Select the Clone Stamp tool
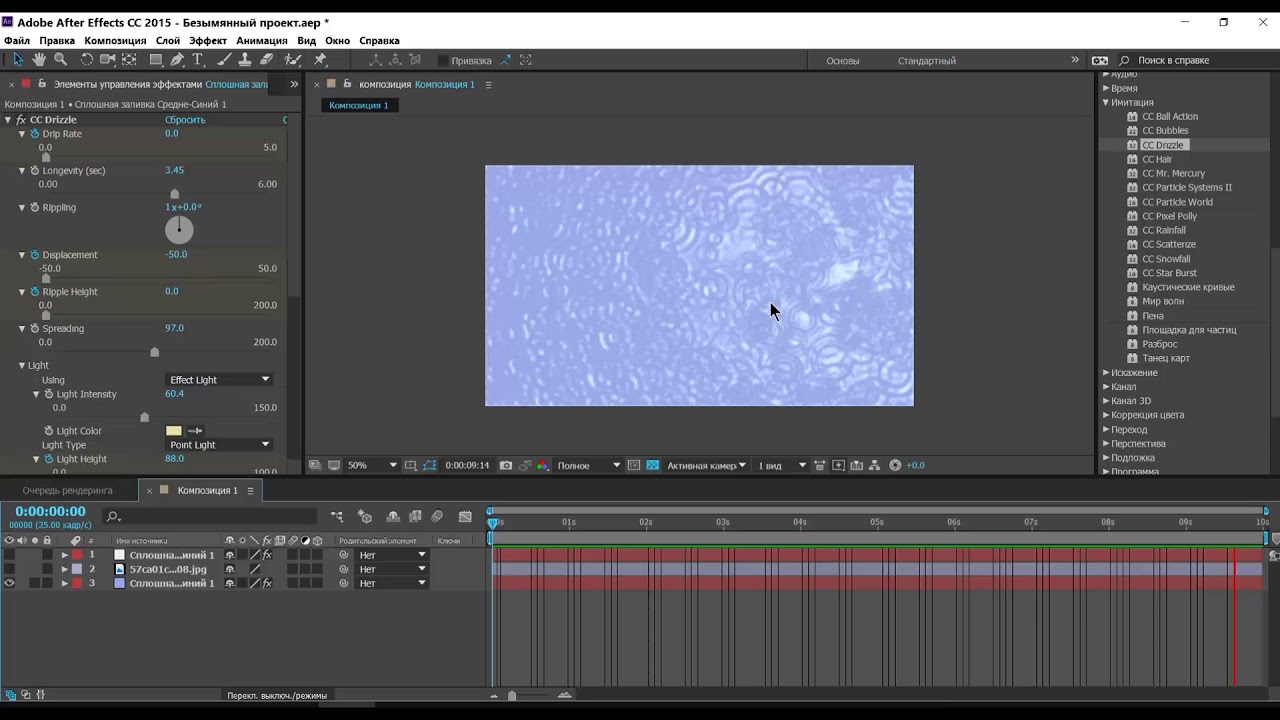This screenshot has height=720, width=1280. (x=245, y=60)
